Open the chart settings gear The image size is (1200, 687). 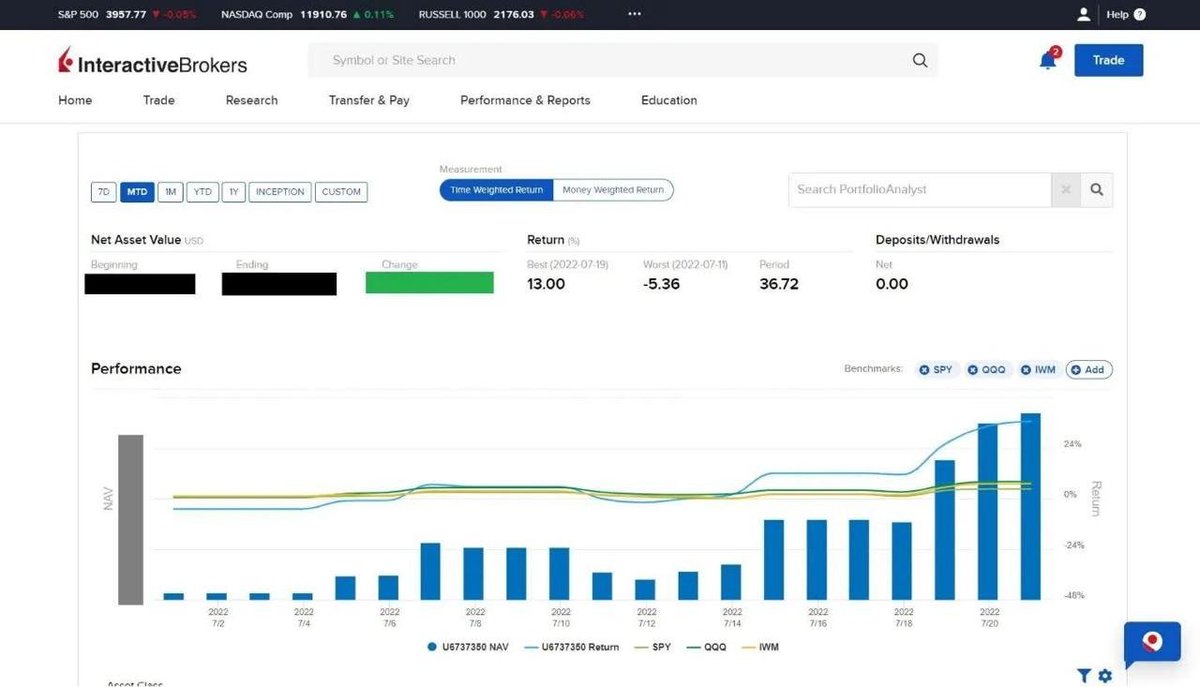click(1105, 676)
